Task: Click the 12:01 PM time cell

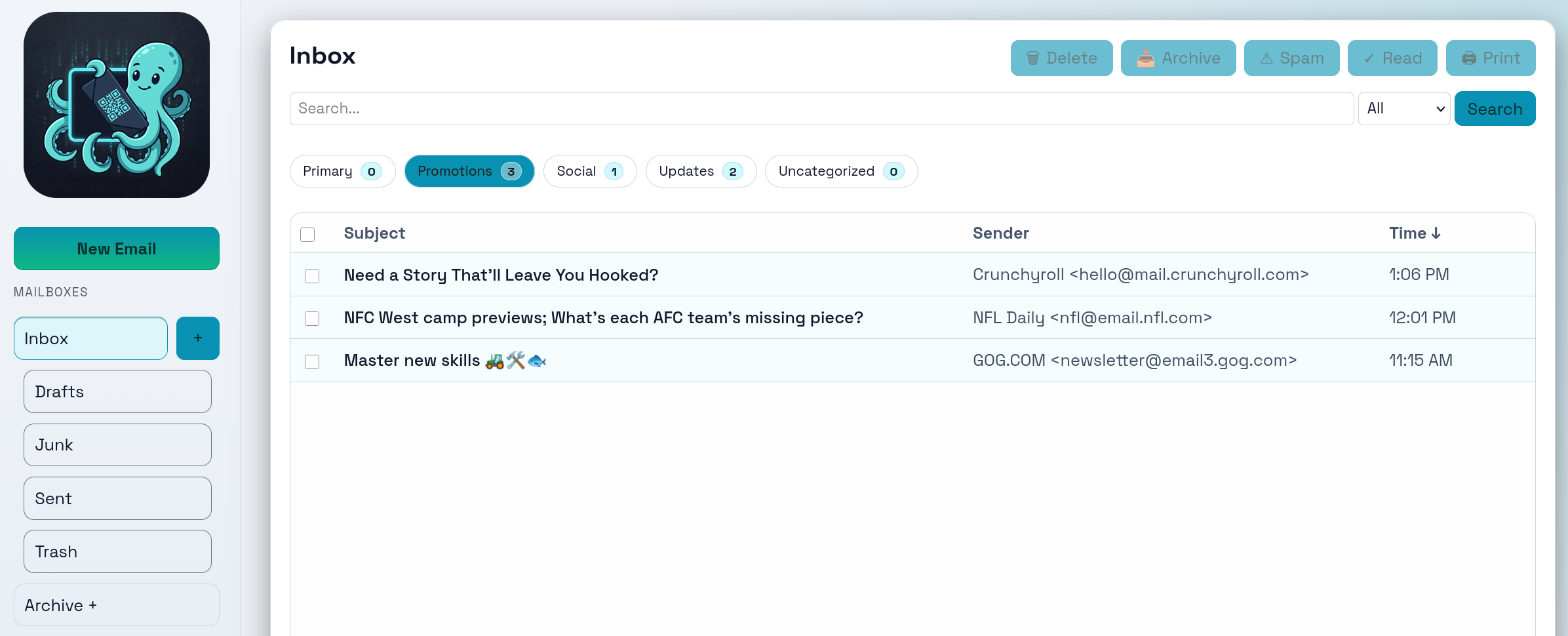Action: (x=1422, y=318)
